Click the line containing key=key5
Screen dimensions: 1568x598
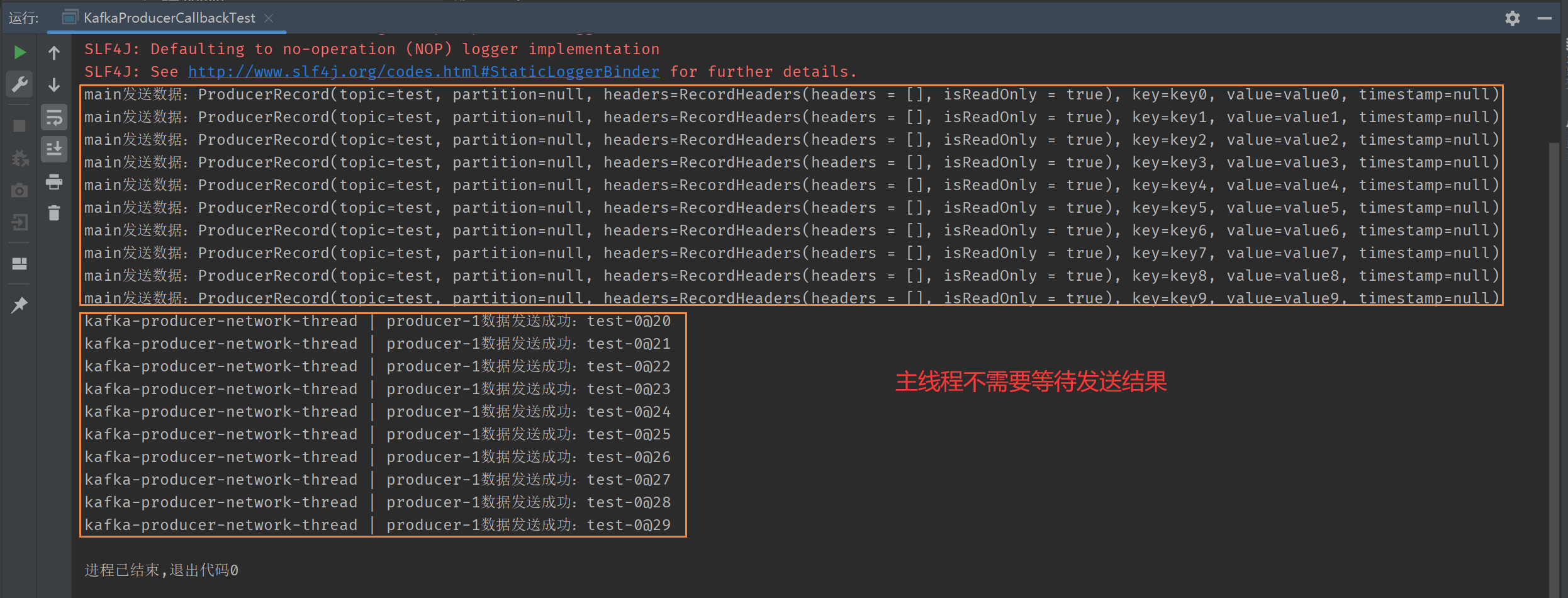pos(792,208)
